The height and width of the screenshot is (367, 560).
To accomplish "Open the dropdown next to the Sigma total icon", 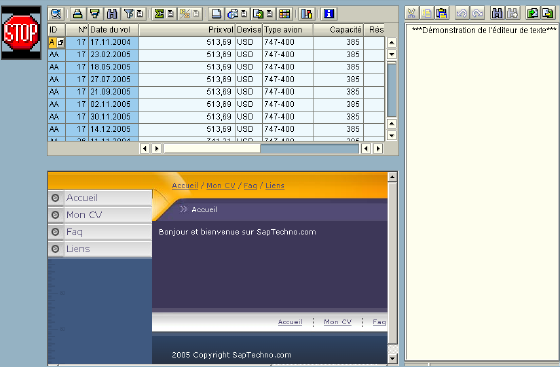I will [x=170, y=14].
